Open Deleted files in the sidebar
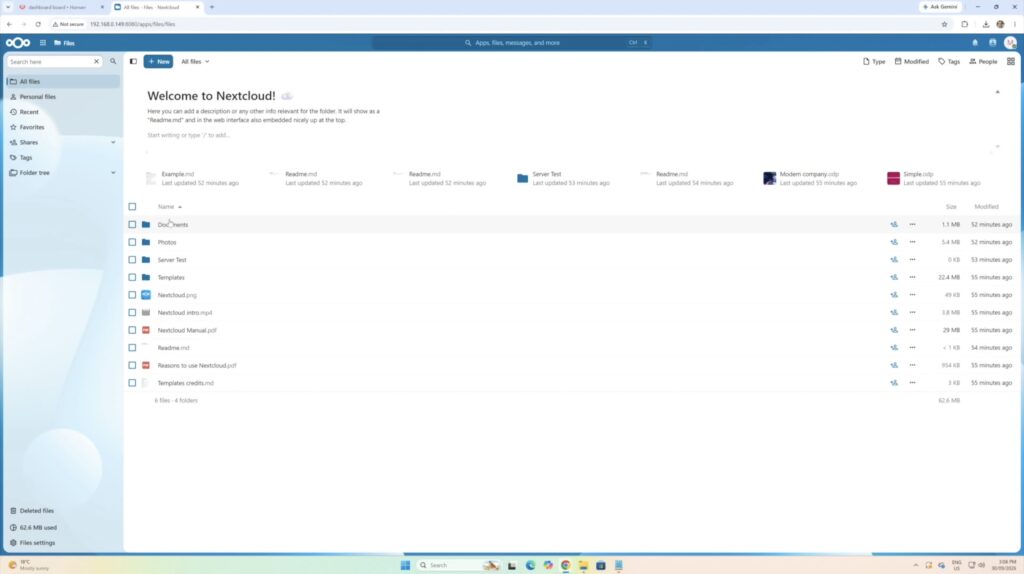Screen dimensions: 1024x574 [63, 511]
